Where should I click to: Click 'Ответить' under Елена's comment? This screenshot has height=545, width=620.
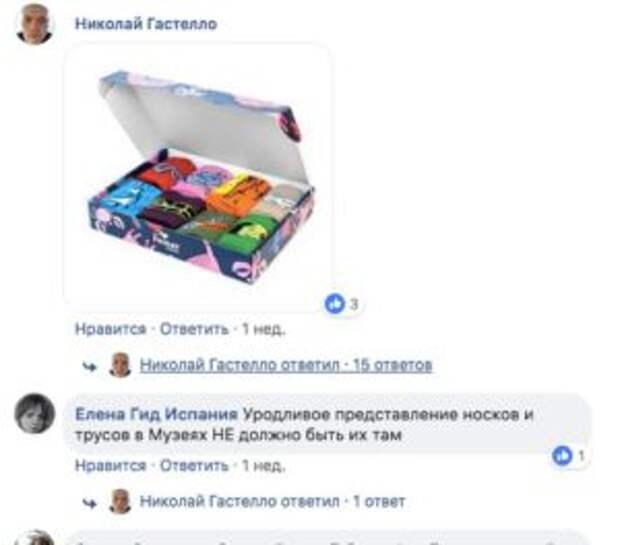194,466
